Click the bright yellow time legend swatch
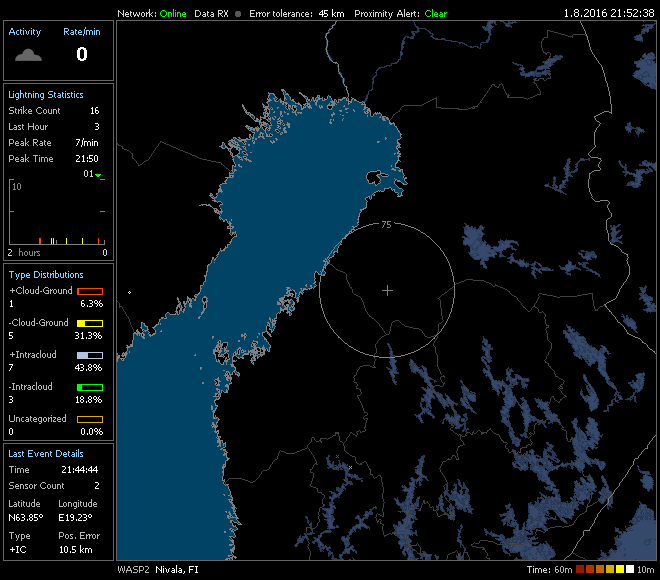This screenshot has width=660, height=580. point(620,569)
